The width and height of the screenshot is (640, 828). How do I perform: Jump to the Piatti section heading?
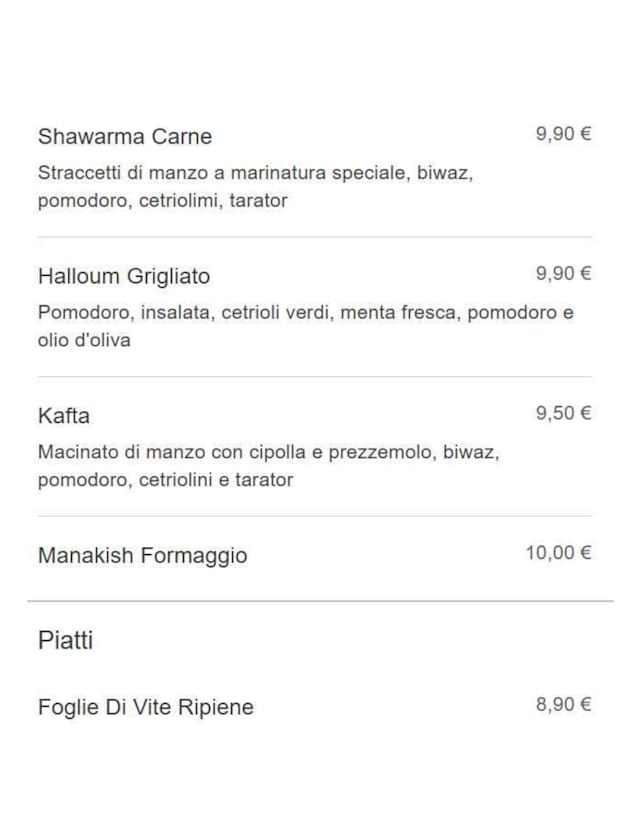pyautogui.click(x=66, y=640)
